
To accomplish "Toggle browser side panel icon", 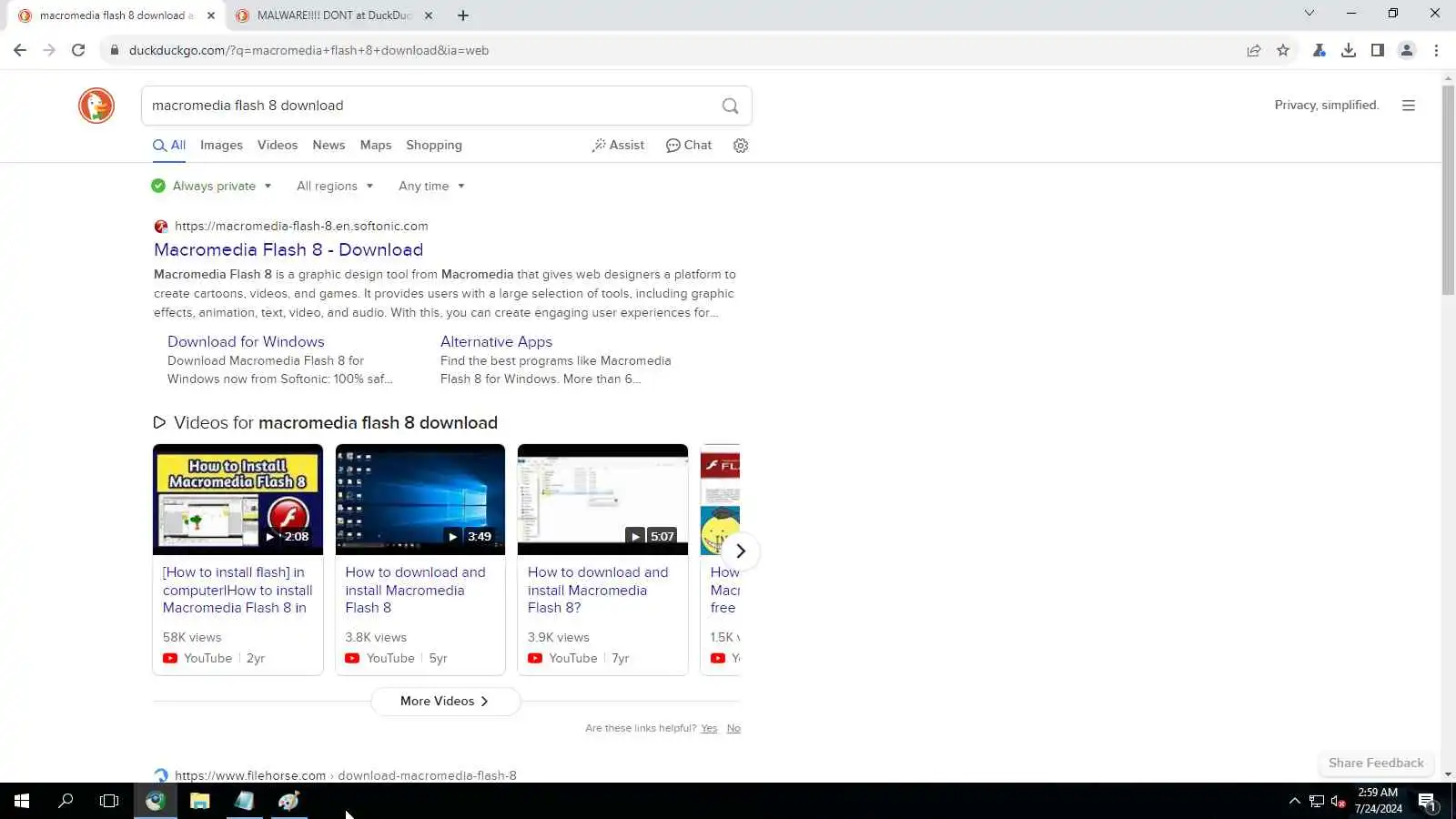I will pos(1378,50).
